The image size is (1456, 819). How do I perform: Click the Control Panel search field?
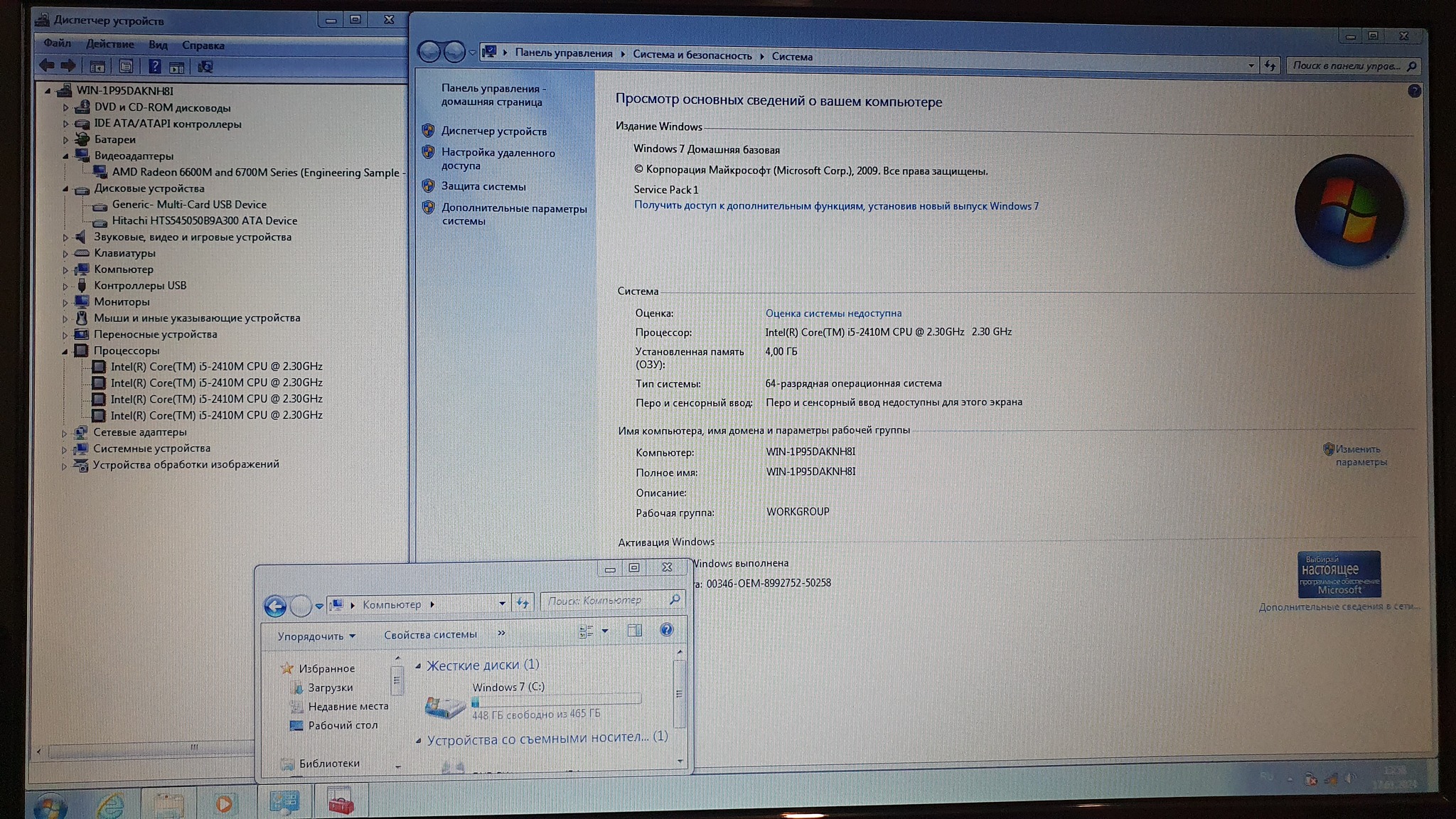tap(1346, 66)
